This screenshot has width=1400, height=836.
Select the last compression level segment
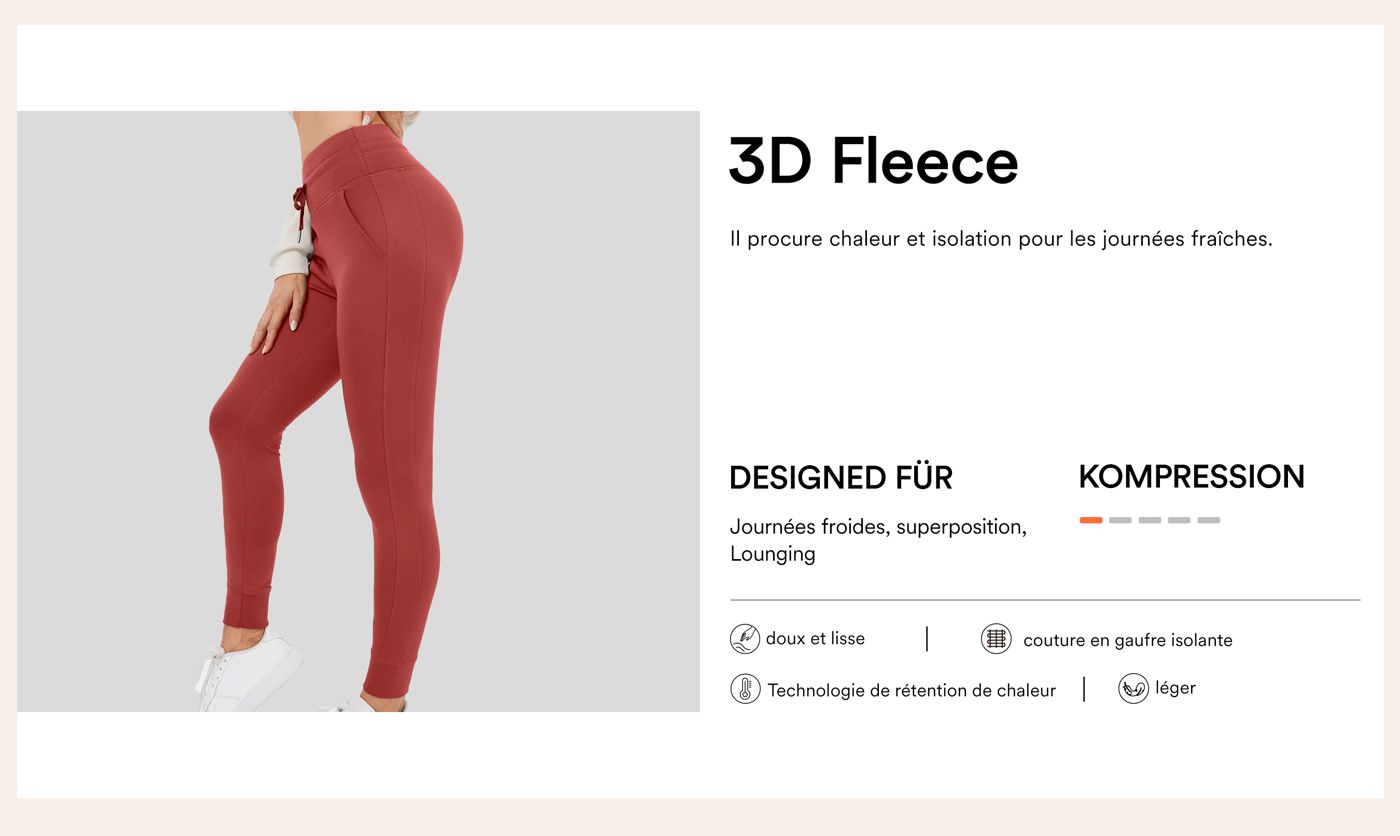pyautogui.click(x=1209, y=520)
